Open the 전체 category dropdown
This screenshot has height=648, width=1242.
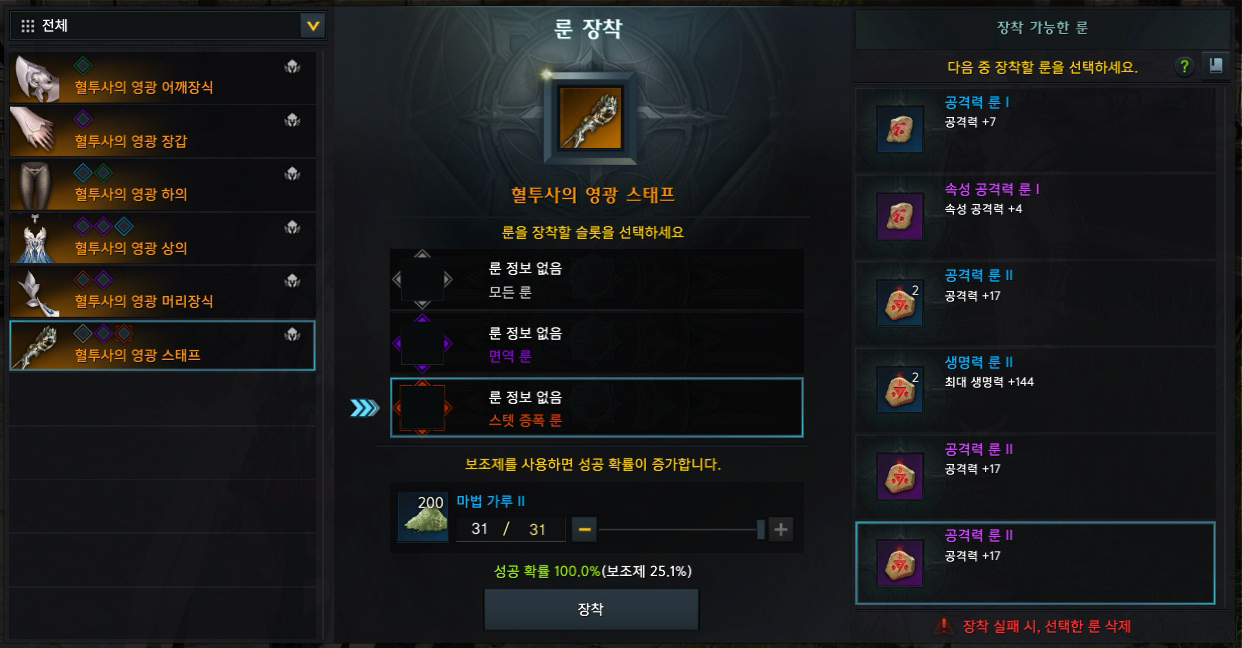pos(168,26)
